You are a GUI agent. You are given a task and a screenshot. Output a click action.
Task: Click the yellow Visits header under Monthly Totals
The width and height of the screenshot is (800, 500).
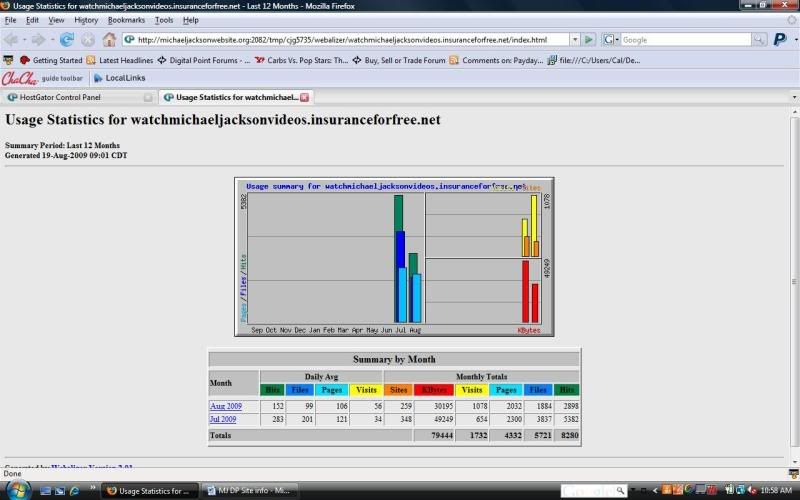[x=472, y=390]
